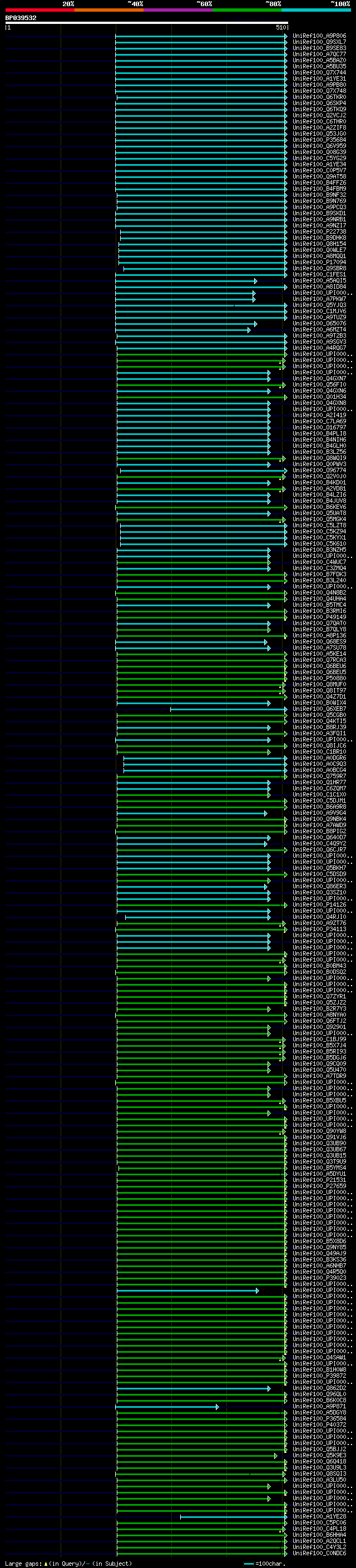Open hit UniRef100_A9P806
Viewport: 356px width, 1568px height.
[319, 36]
